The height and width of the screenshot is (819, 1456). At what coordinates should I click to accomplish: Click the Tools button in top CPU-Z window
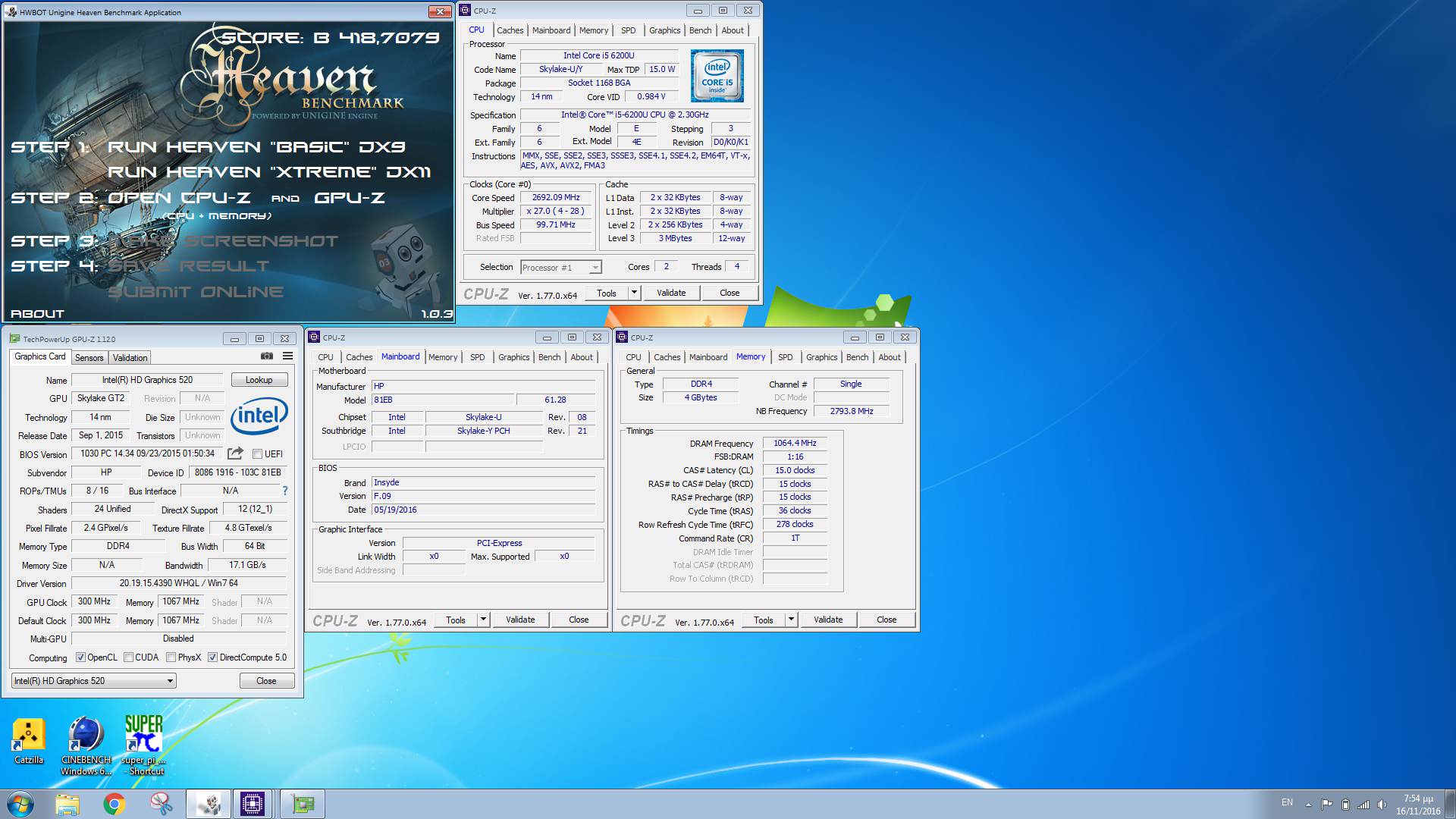[607, 293]
